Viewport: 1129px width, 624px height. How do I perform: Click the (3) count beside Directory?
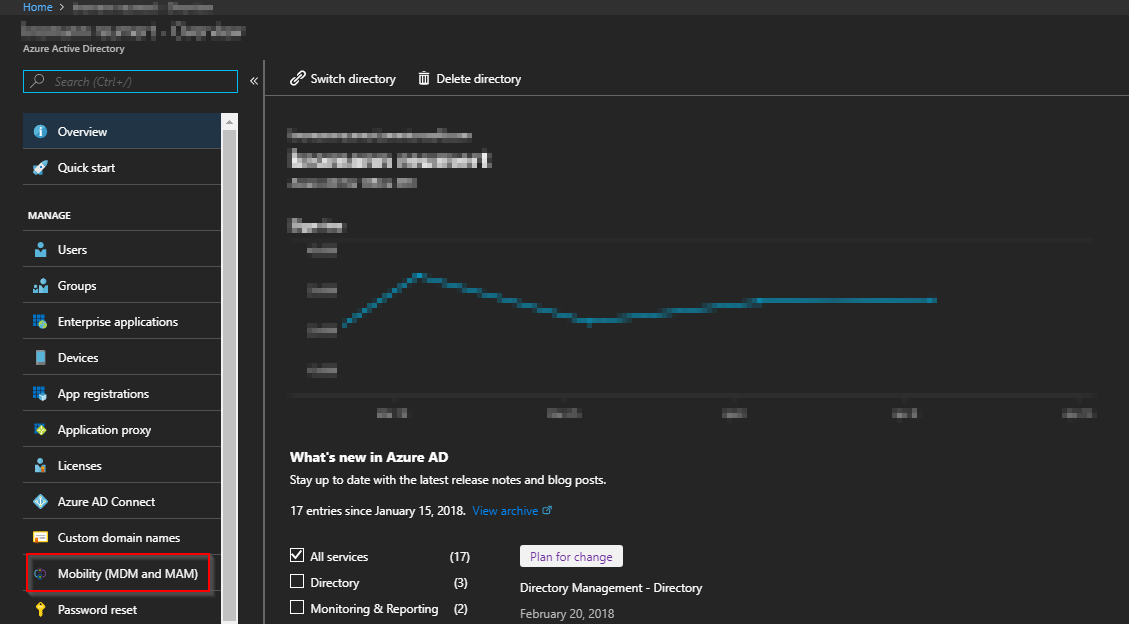coord(461,582)
